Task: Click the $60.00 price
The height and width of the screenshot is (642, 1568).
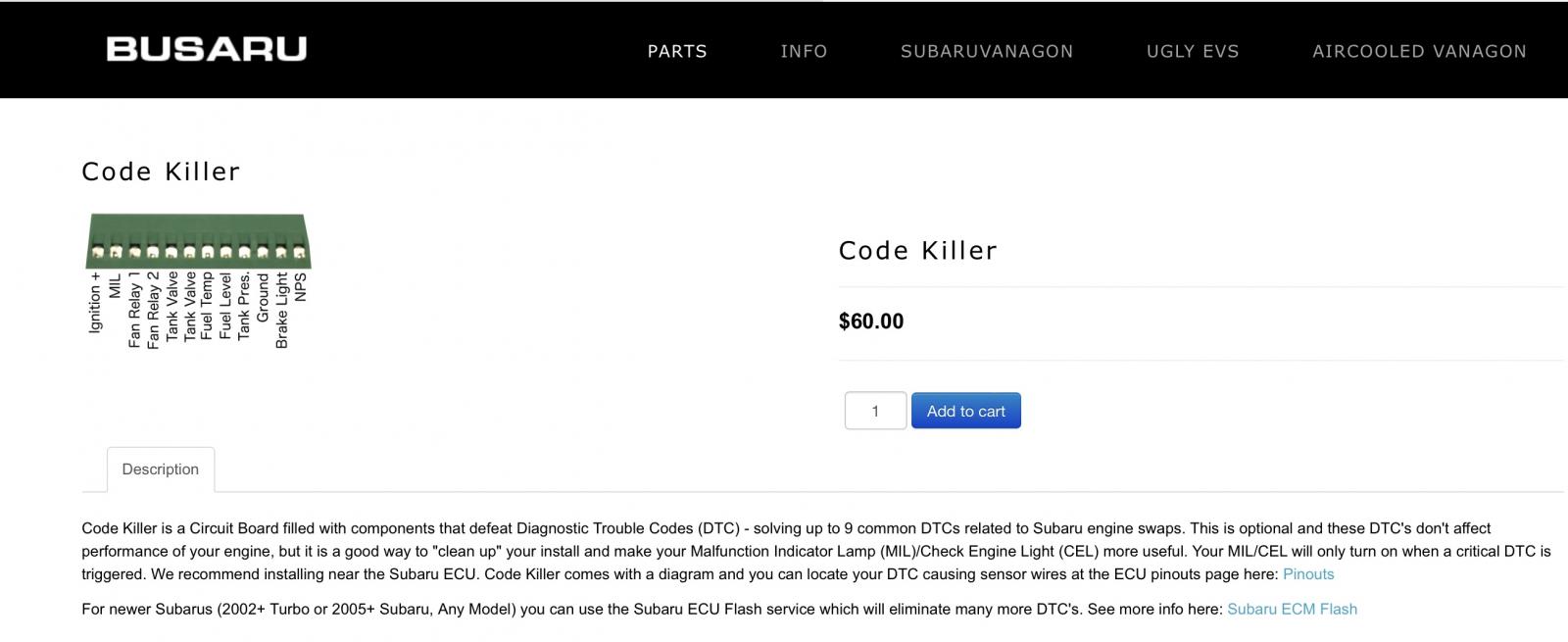Action: pyautogui.click(x=871, y=321)
